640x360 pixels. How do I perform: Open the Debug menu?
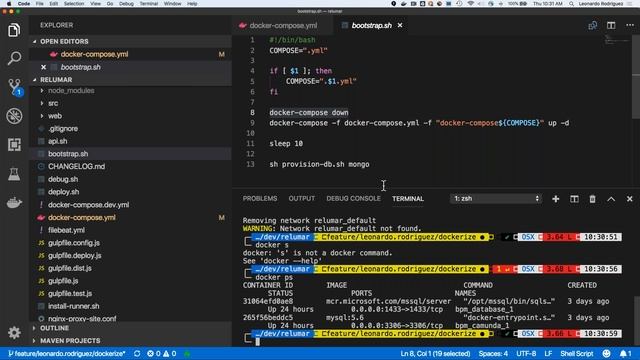pos(126,4)
